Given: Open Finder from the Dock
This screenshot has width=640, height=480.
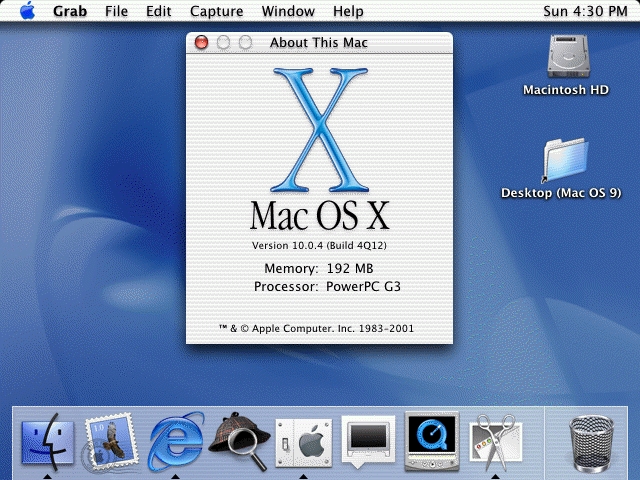Looking at the screenshot, I should [x=48, y=443].
